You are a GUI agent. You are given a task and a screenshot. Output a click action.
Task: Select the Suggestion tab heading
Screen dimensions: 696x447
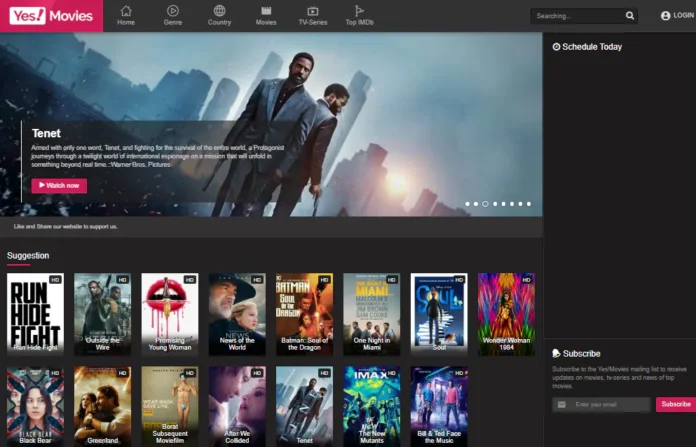click(28, 256)
